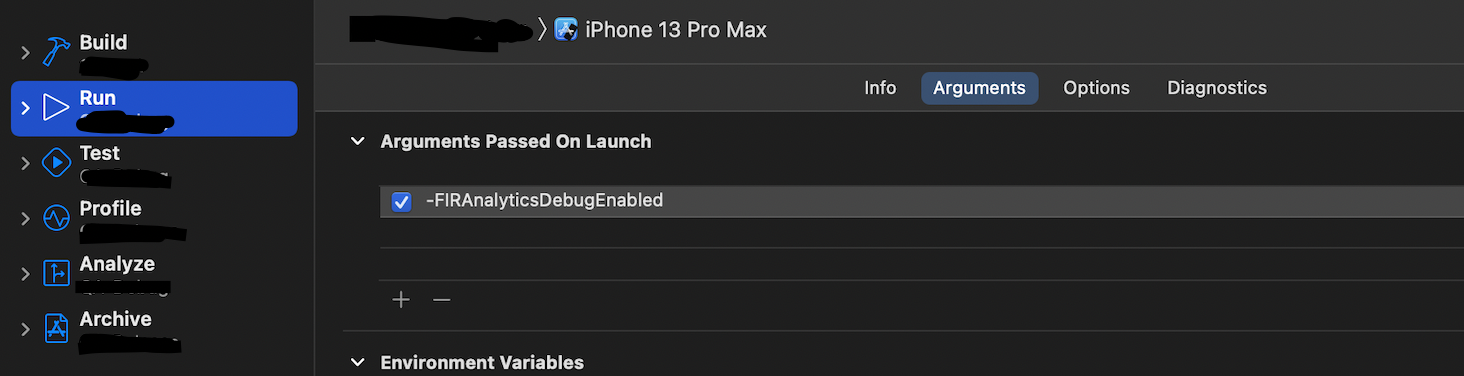Remove the argument with the minus button
The height and width of the screenshot is (376, 1464).
click(x=441, y=300)
